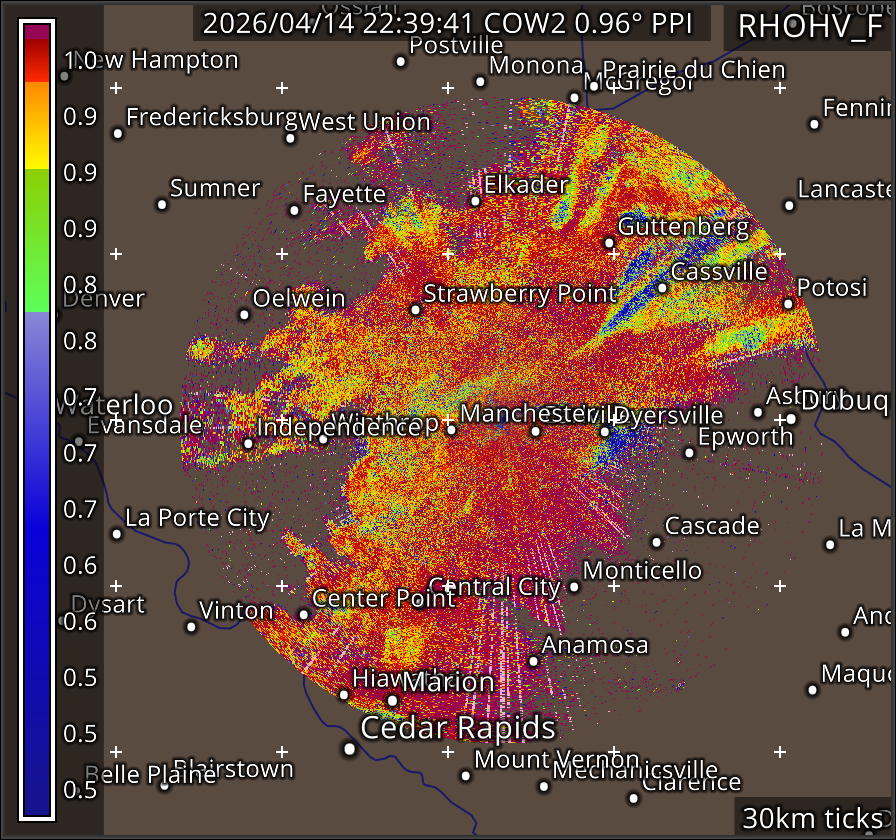
Task: Select the Guttenberg marker dot
Action: tap(609, 243)
